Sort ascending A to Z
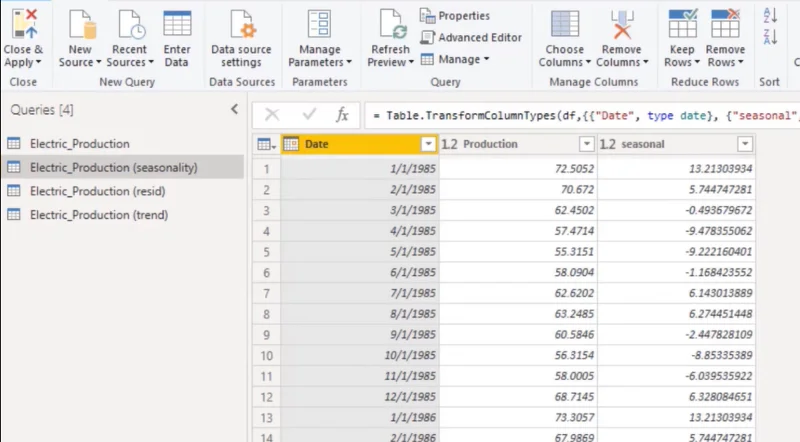Viewport: 800px width, 442px height. pos(770,15)
